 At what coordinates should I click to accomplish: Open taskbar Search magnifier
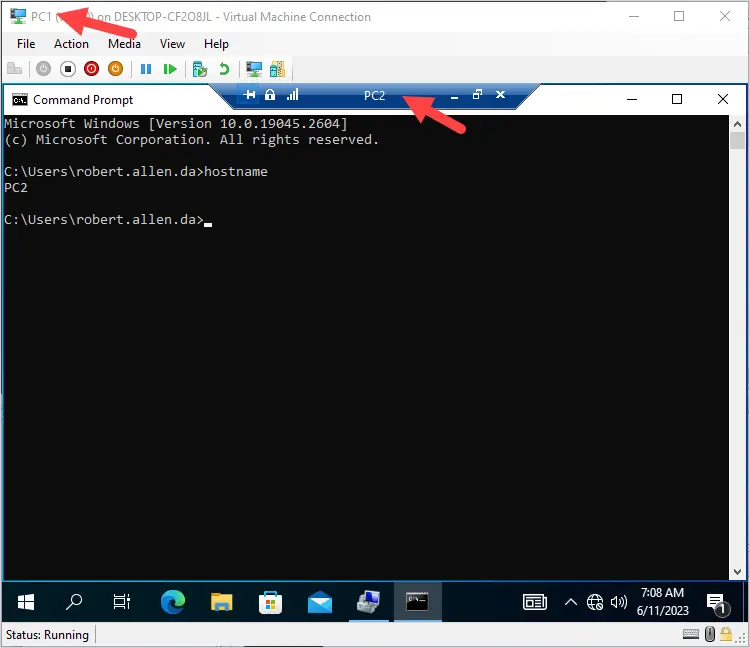74,602
